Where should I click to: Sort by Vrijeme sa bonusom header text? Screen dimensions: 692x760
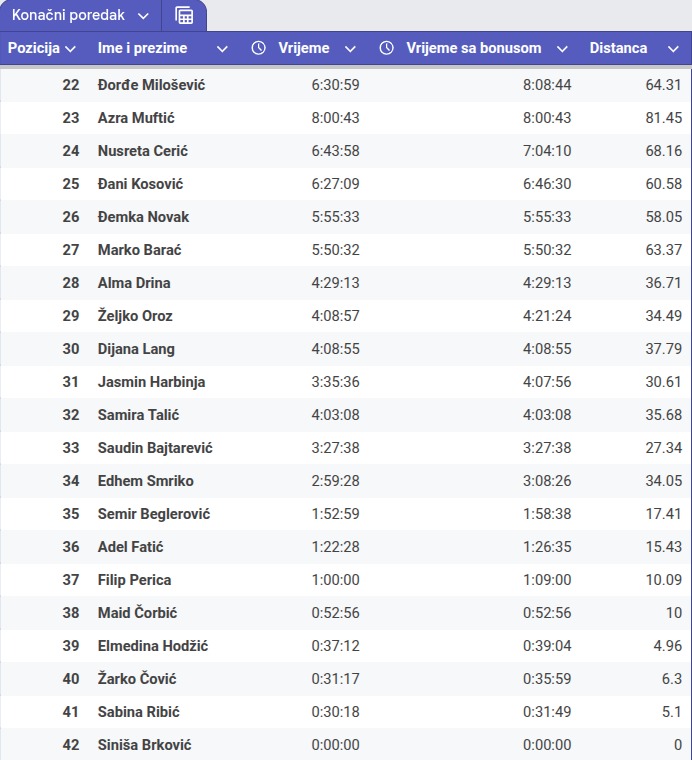473,48
